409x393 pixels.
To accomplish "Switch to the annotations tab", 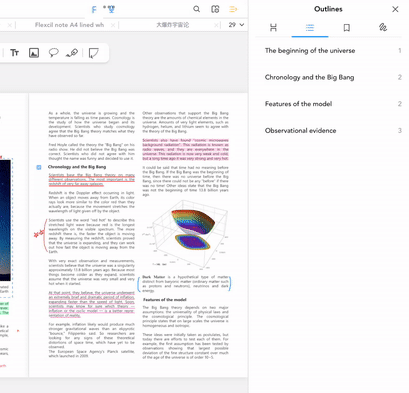I will 383,27.
